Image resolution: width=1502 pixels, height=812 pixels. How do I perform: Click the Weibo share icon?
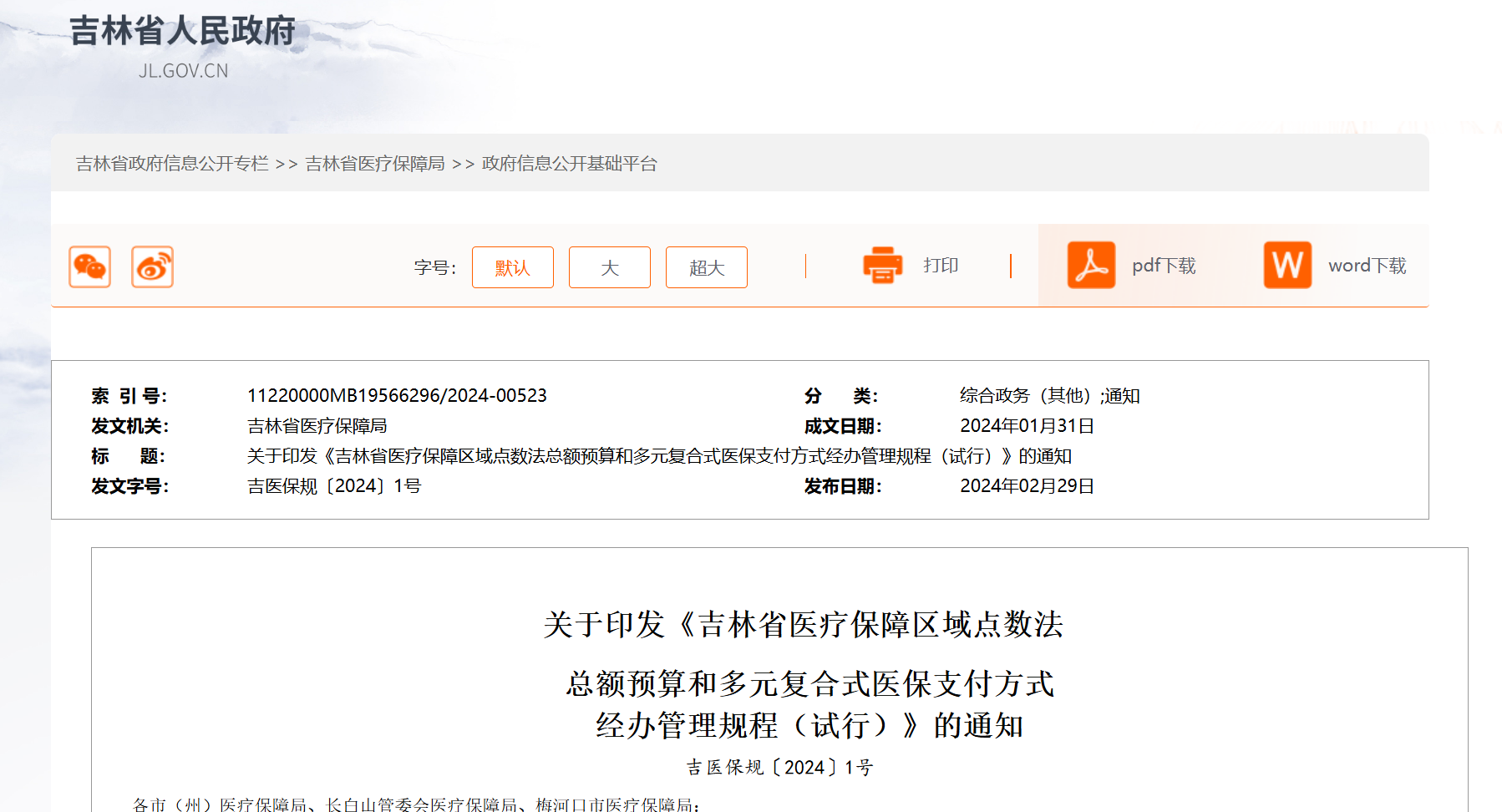[x=152, y=267]
